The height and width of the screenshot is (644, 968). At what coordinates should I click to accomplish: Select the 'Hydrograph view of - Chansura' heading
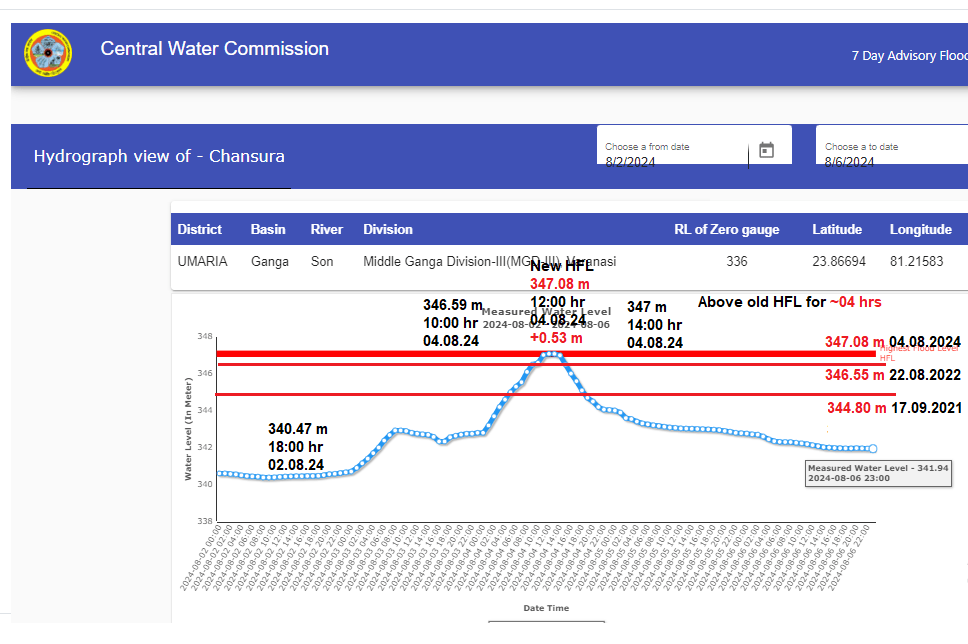click(159, 156)
